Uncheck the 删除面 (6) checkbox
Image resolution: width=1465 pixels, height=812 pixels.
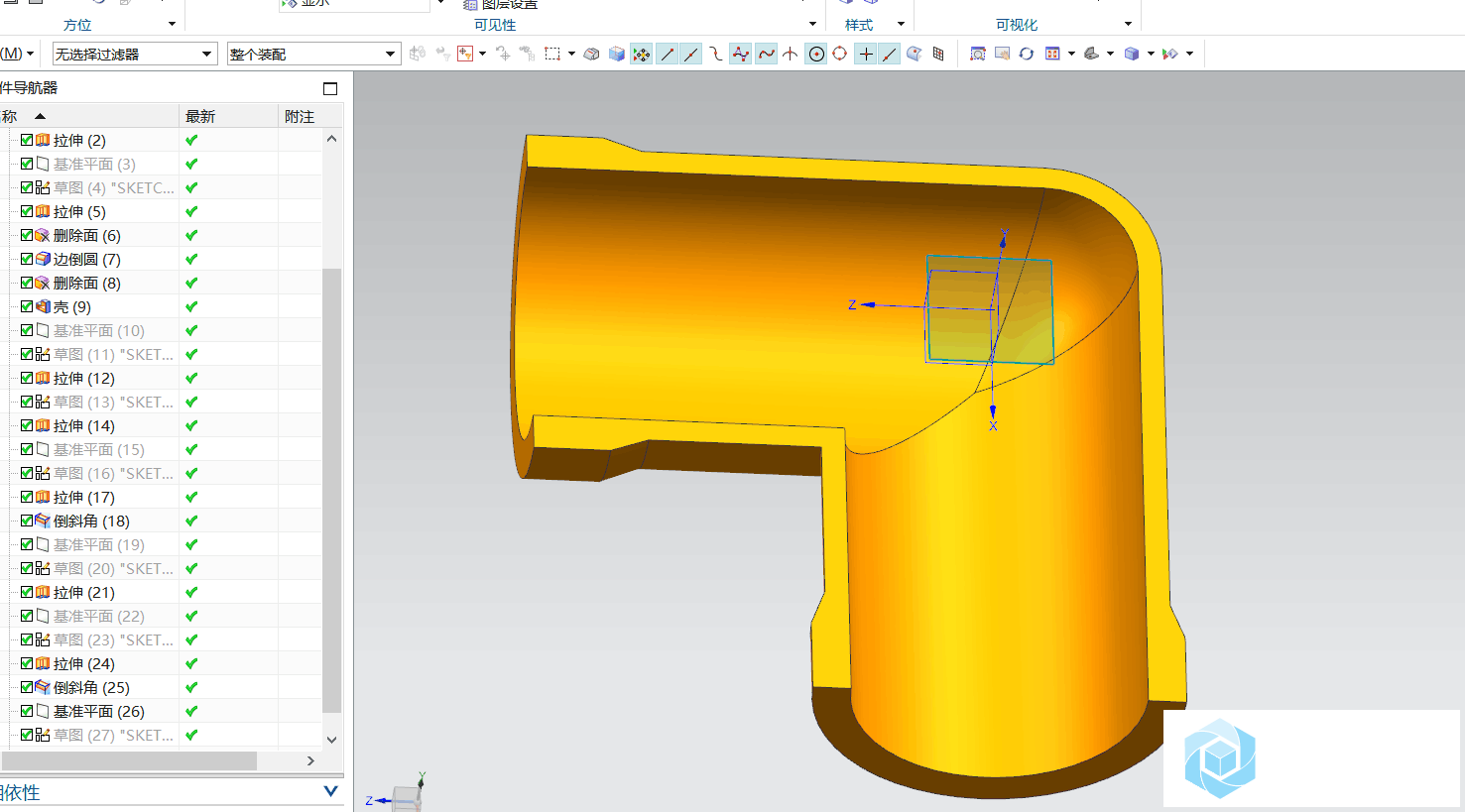[x=27, y=235]
